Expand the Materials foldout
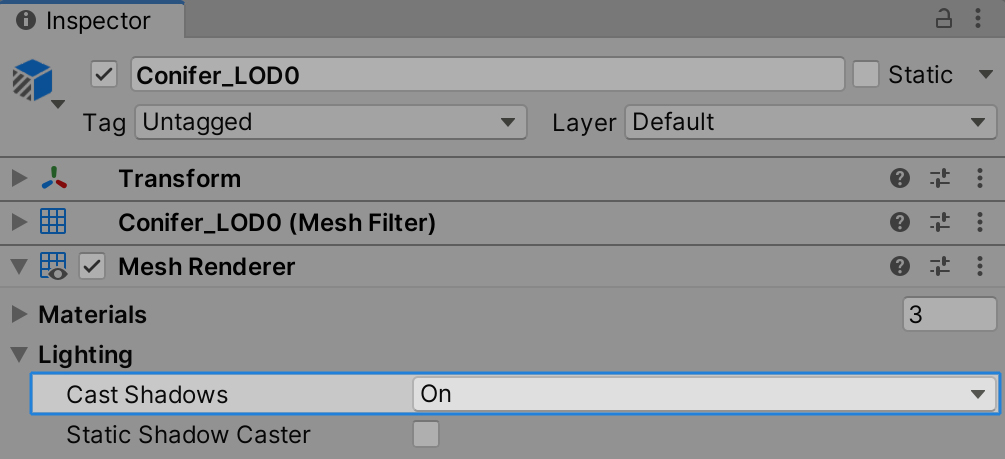The width and height of the screenshot is (1005, 459). (18, 315)
